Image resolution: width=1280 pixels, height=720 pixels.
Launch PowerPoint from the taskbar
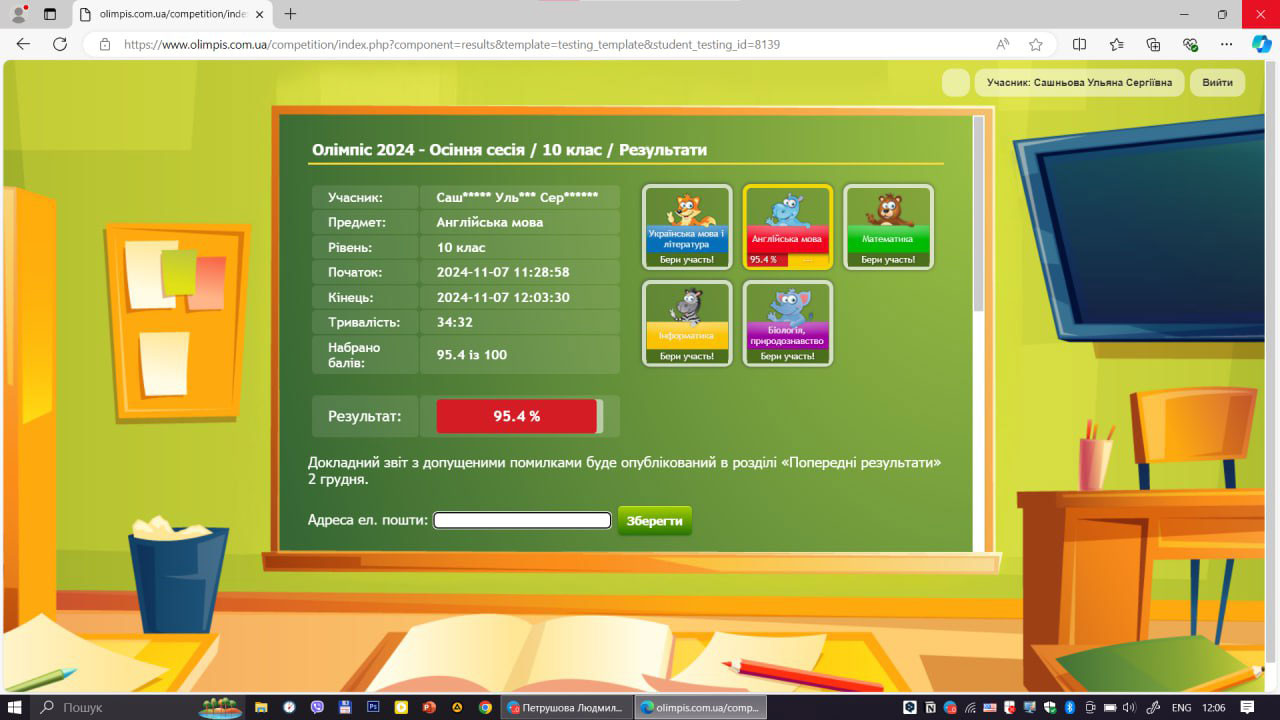(x=429, y=707)
